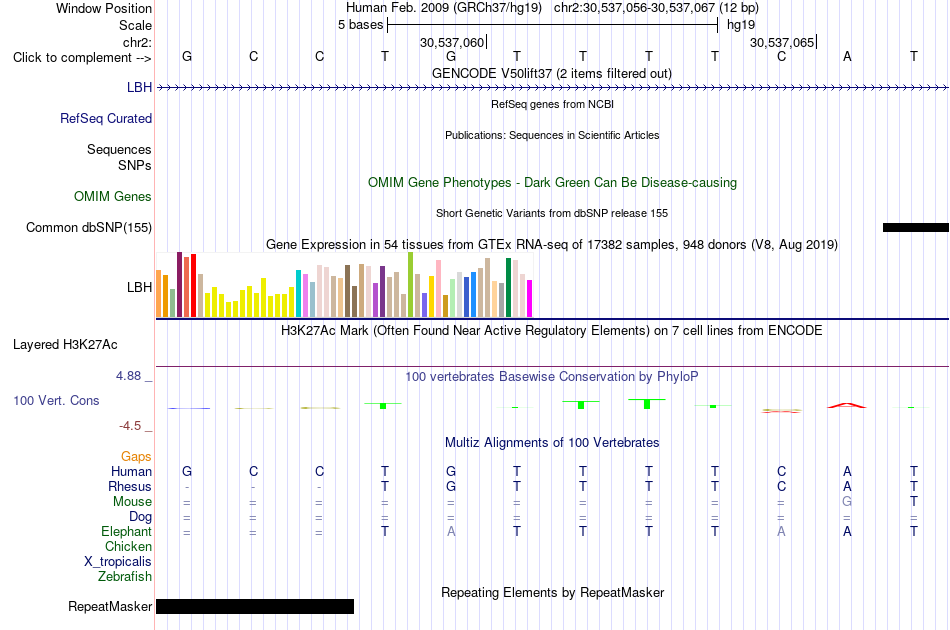Click the Zebrafish species label
The width and height of the screenshot is (950, 630).
point(125,576)
